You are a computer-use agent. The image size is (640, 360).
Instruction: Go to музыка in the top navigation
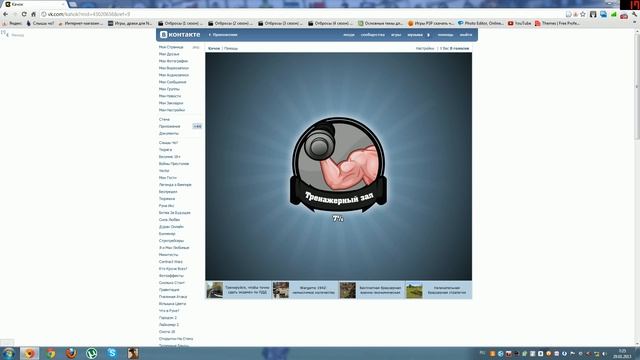coord(415,35)
